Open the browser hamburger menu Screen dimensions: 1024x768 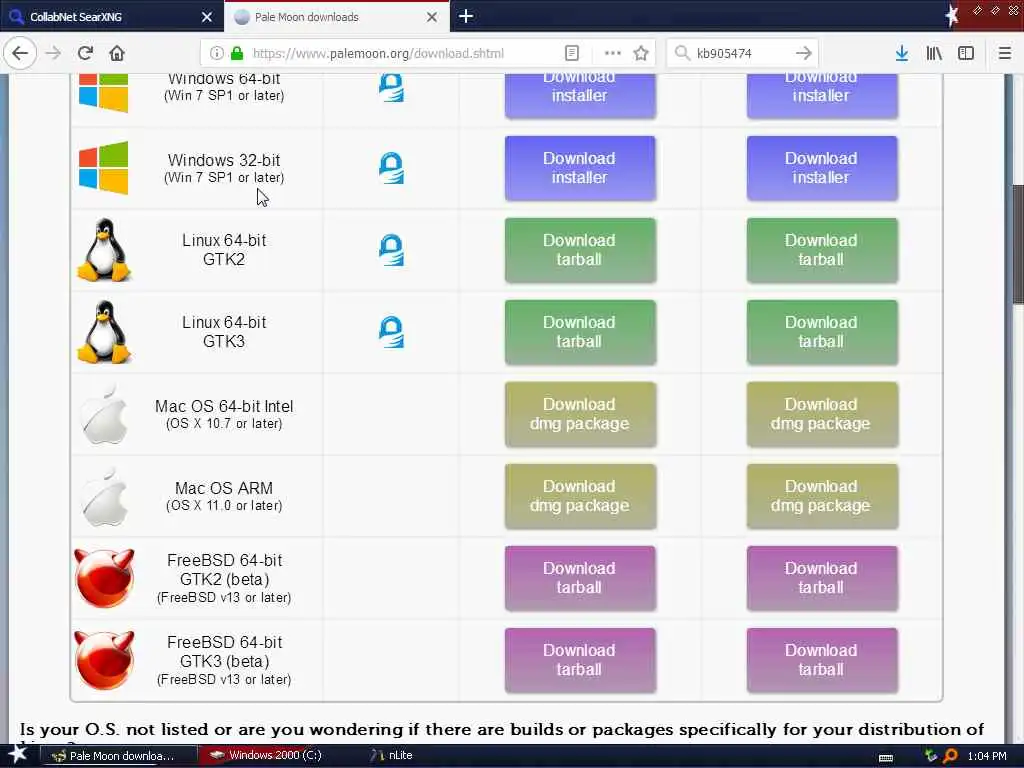(1004, 53)
